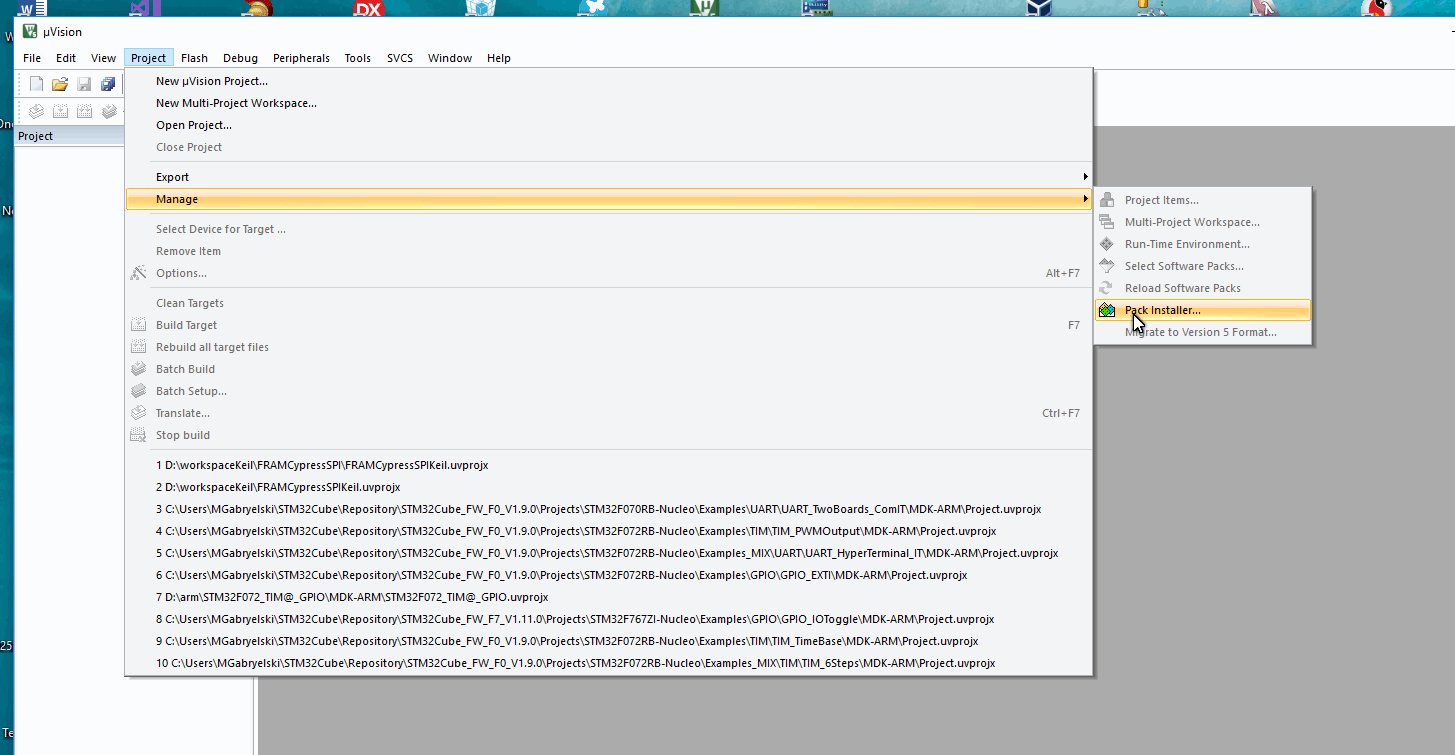This screenshot has height=755, width=1455.
Task: Click the Build icon in the build toolbar
Action: click(x=60, y=111)
